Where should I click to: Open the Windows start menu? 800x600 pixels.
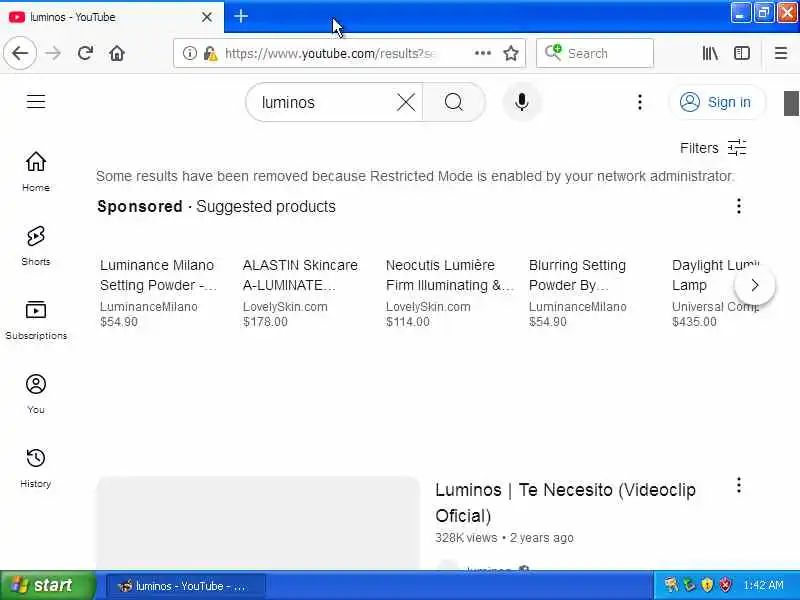(48, 585)
